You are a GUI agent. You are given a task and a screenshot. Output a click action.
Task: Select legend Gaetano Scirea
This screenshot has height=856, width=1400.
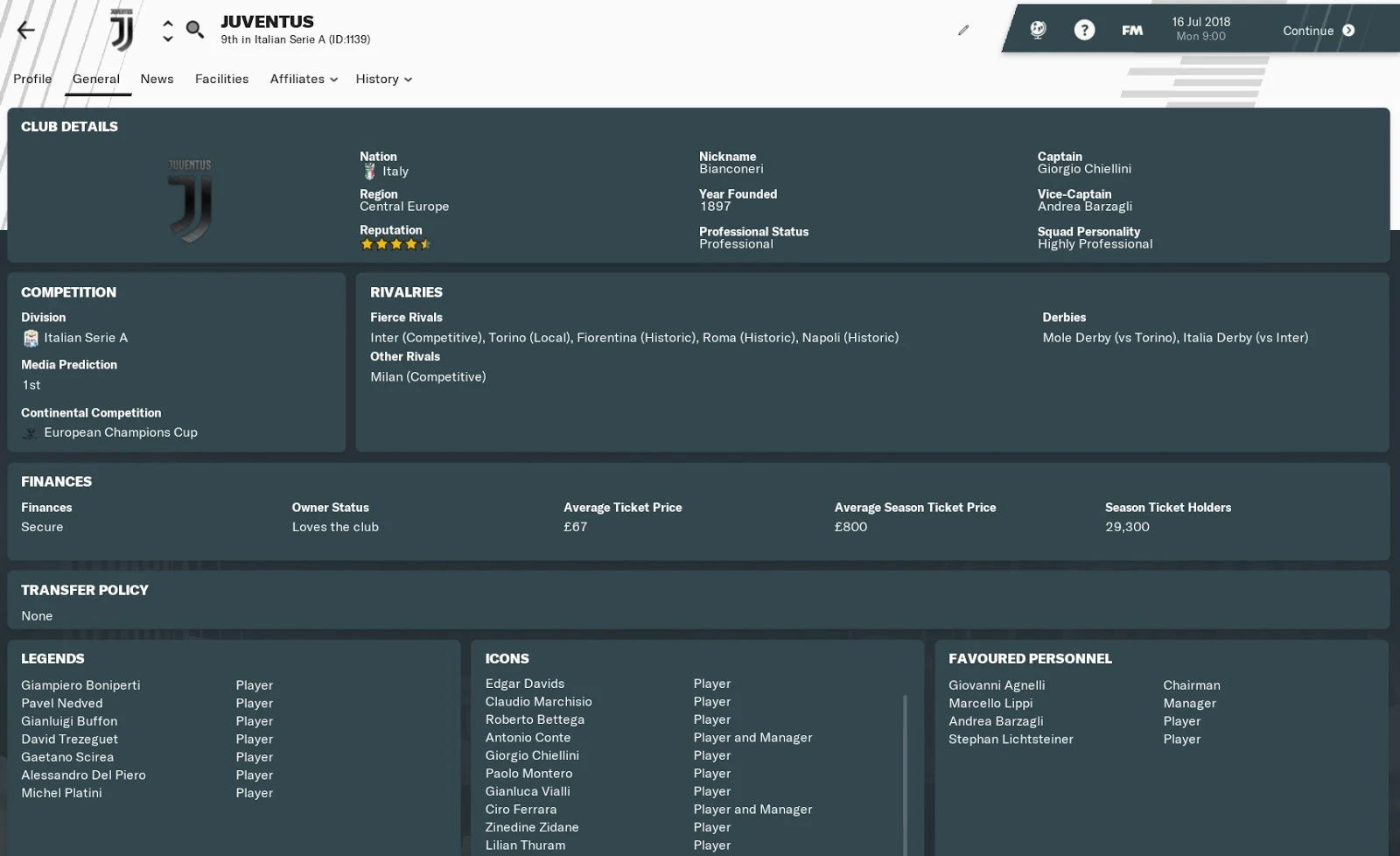click(x=67, y=757)
